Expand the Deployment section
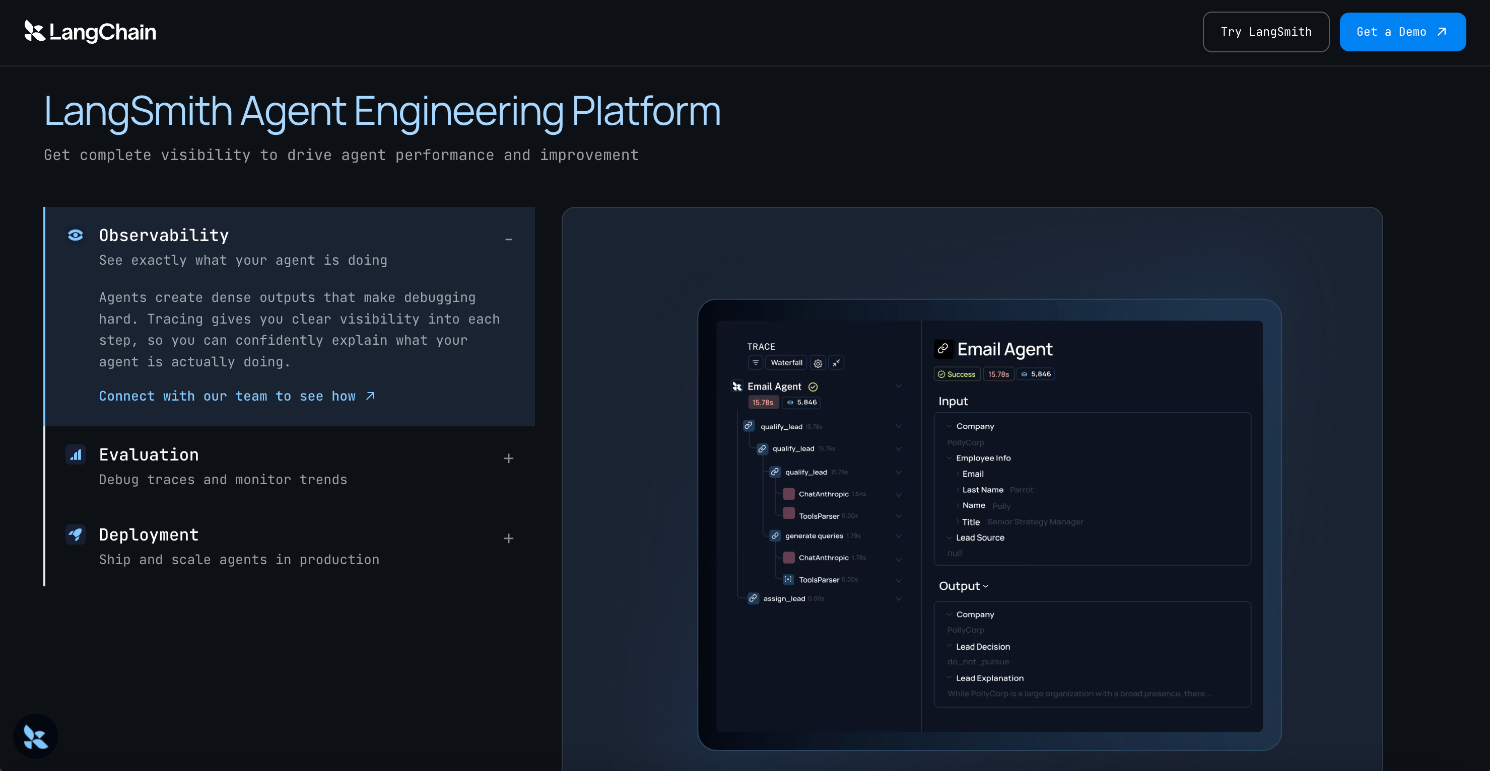This screenshot has width=1490, height=771. point(509,538)
